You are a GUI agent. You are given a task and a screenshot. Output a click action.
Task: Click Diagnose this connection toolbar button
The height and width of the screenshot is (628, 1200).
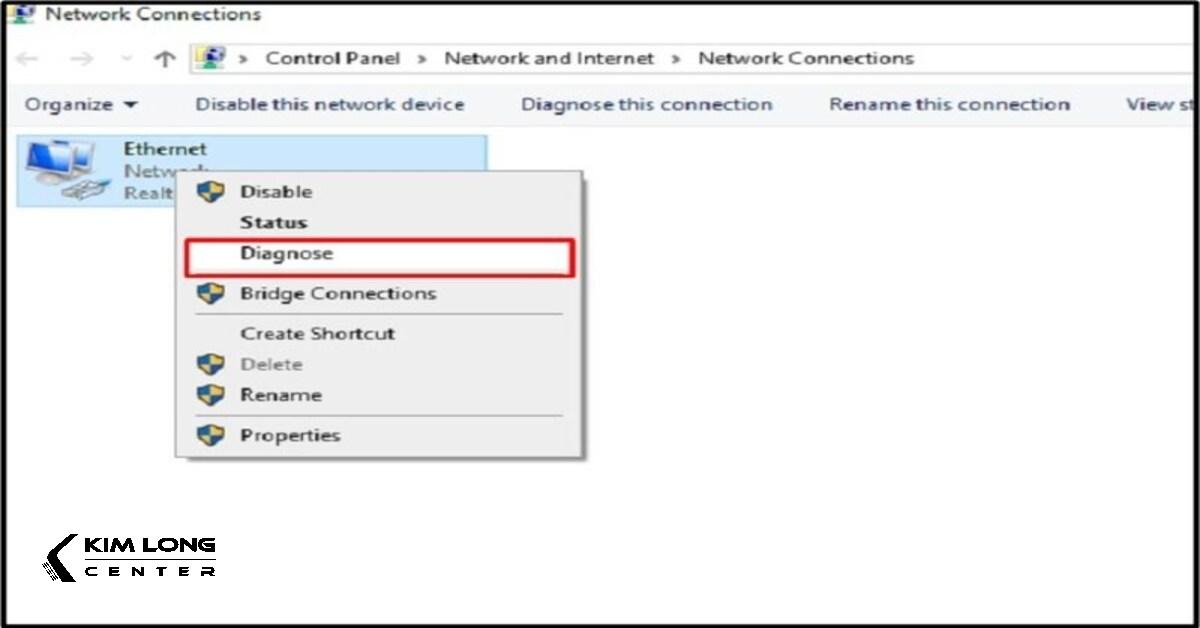646,105
